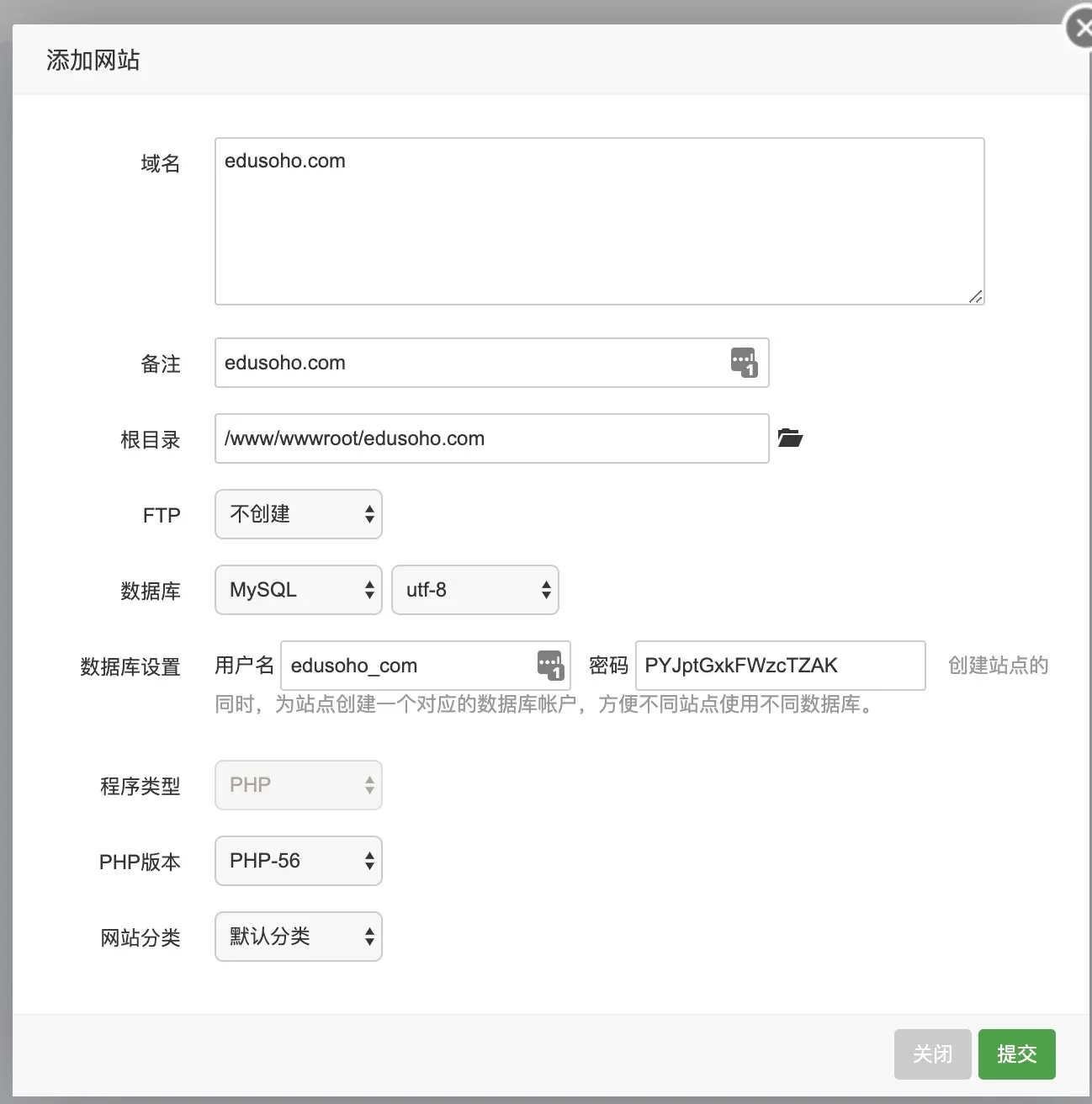Image resolution: width=1092 pixels, height=1104 pixels.
Task: Grab the 域名 textarea resize handle
Action: click(x=975, y=296)
